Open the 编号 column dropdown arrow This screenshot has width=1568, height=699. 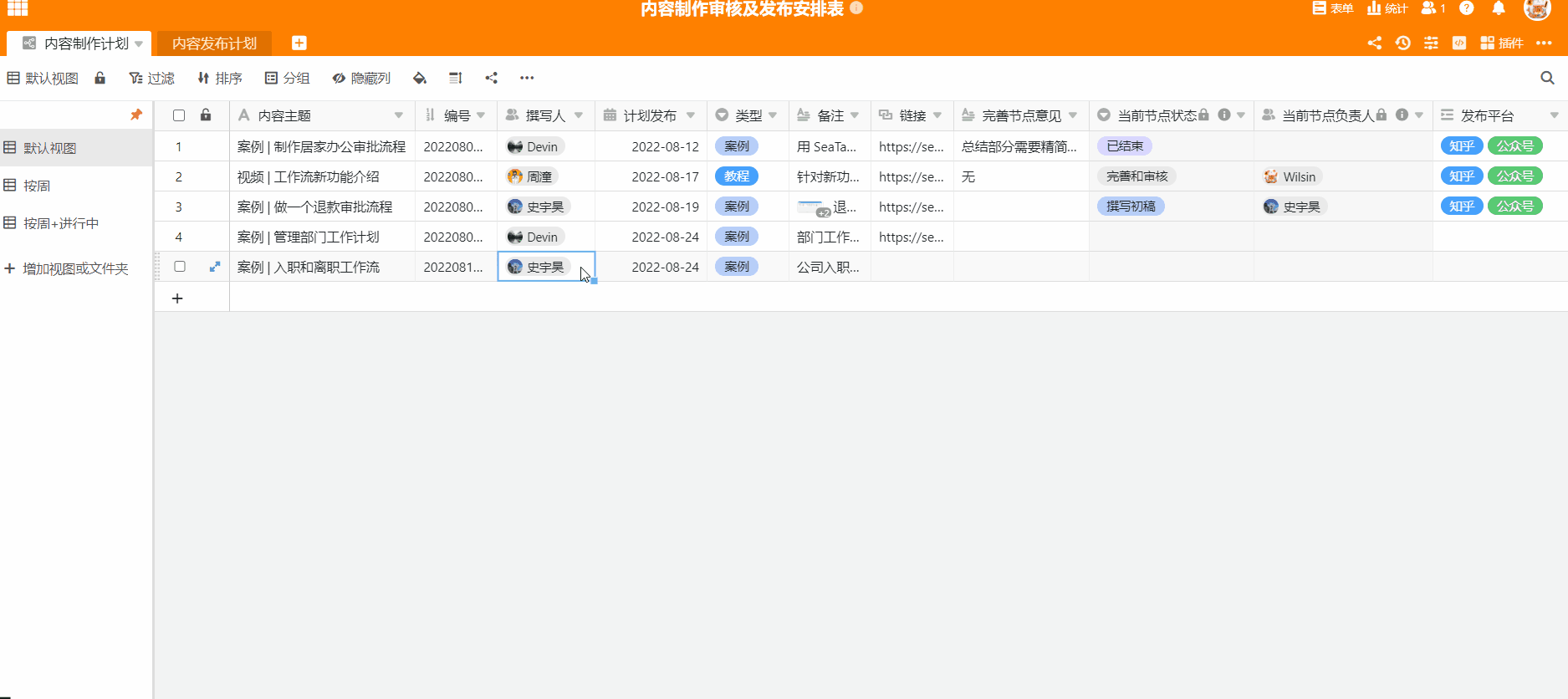(481, 115)
